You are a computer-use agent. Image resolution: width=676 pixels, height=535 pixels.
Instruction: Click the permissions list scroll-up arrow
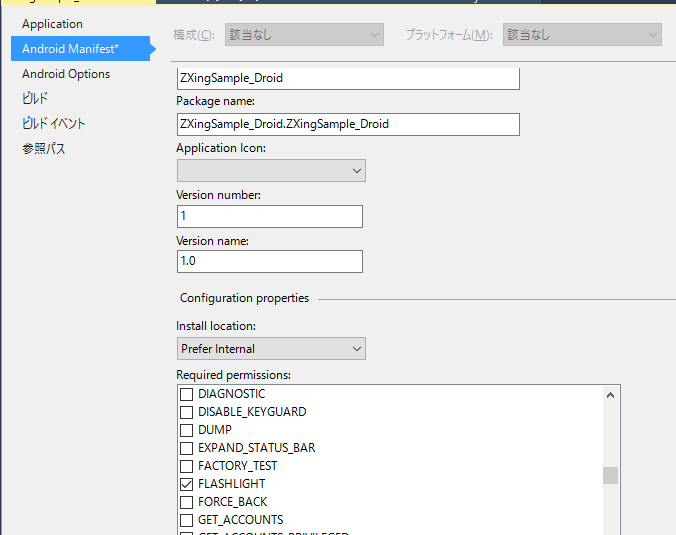[610, 395]
